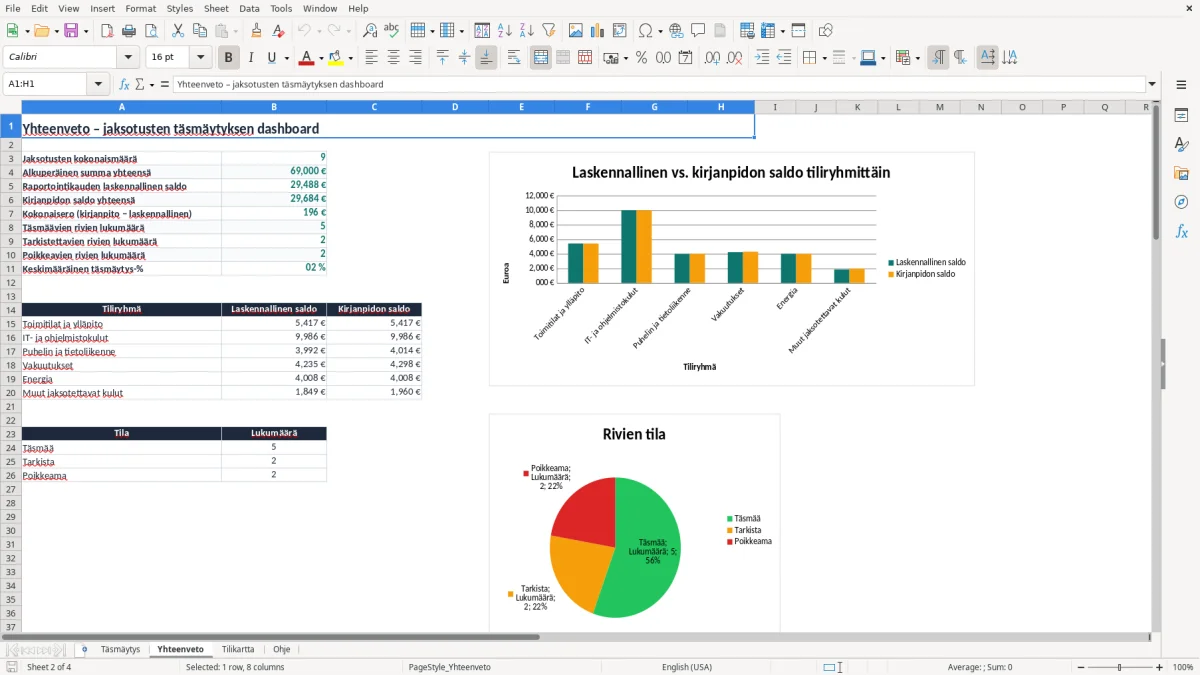
Task: Click the Clear Direct Formatting icon
Action: click(277, 31)
